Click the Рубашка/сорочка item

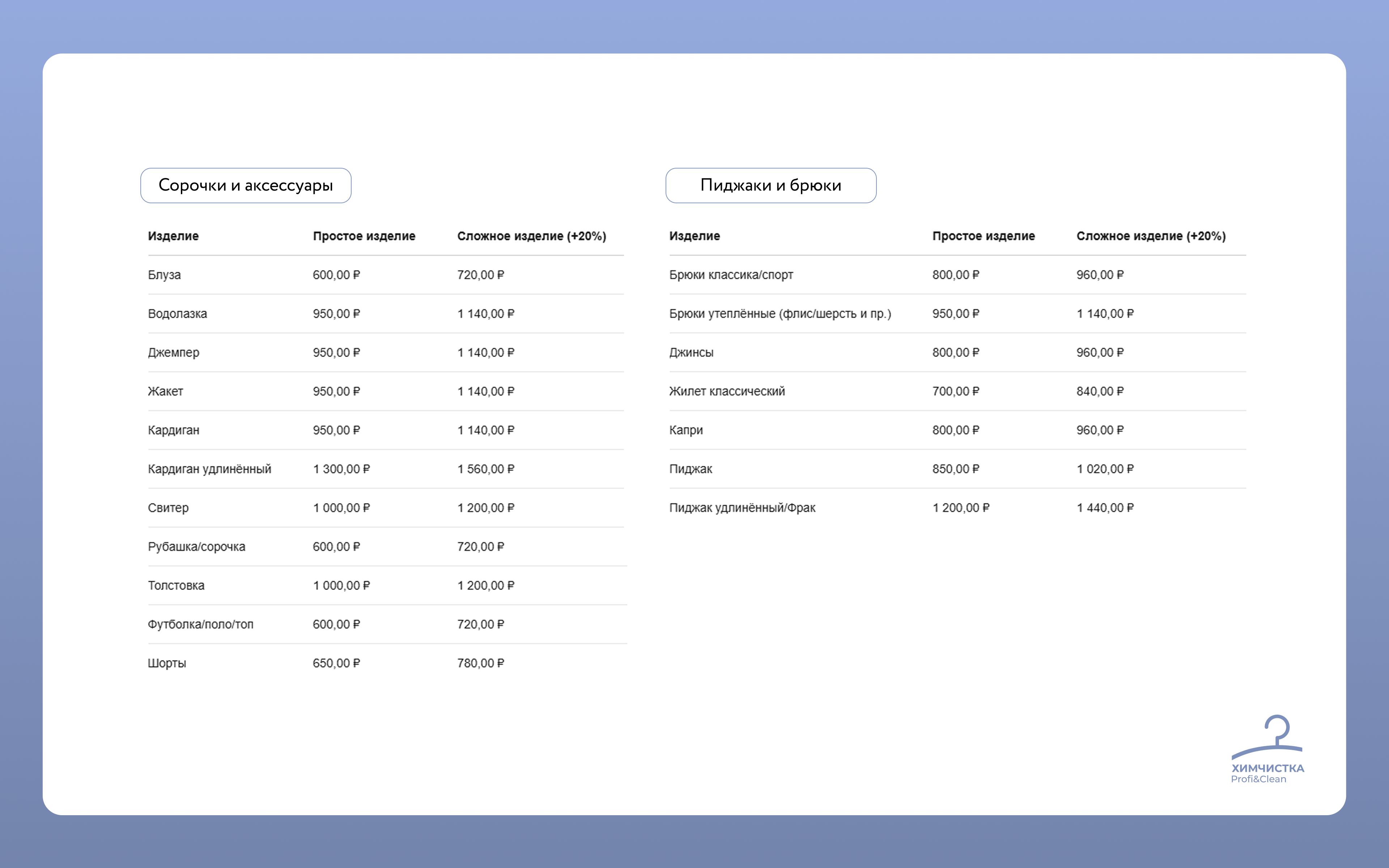click(x=196, y=546)
